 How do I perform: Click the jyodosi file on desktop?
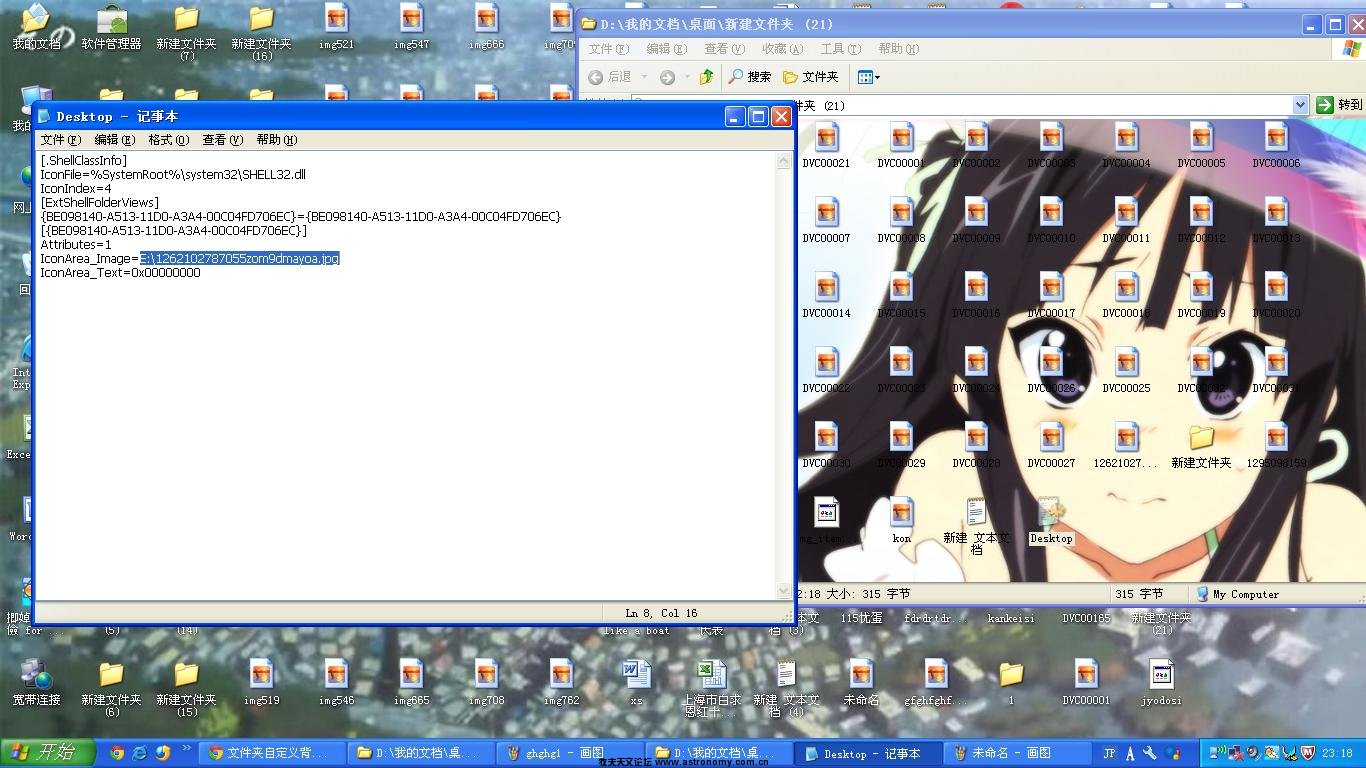1161,683
